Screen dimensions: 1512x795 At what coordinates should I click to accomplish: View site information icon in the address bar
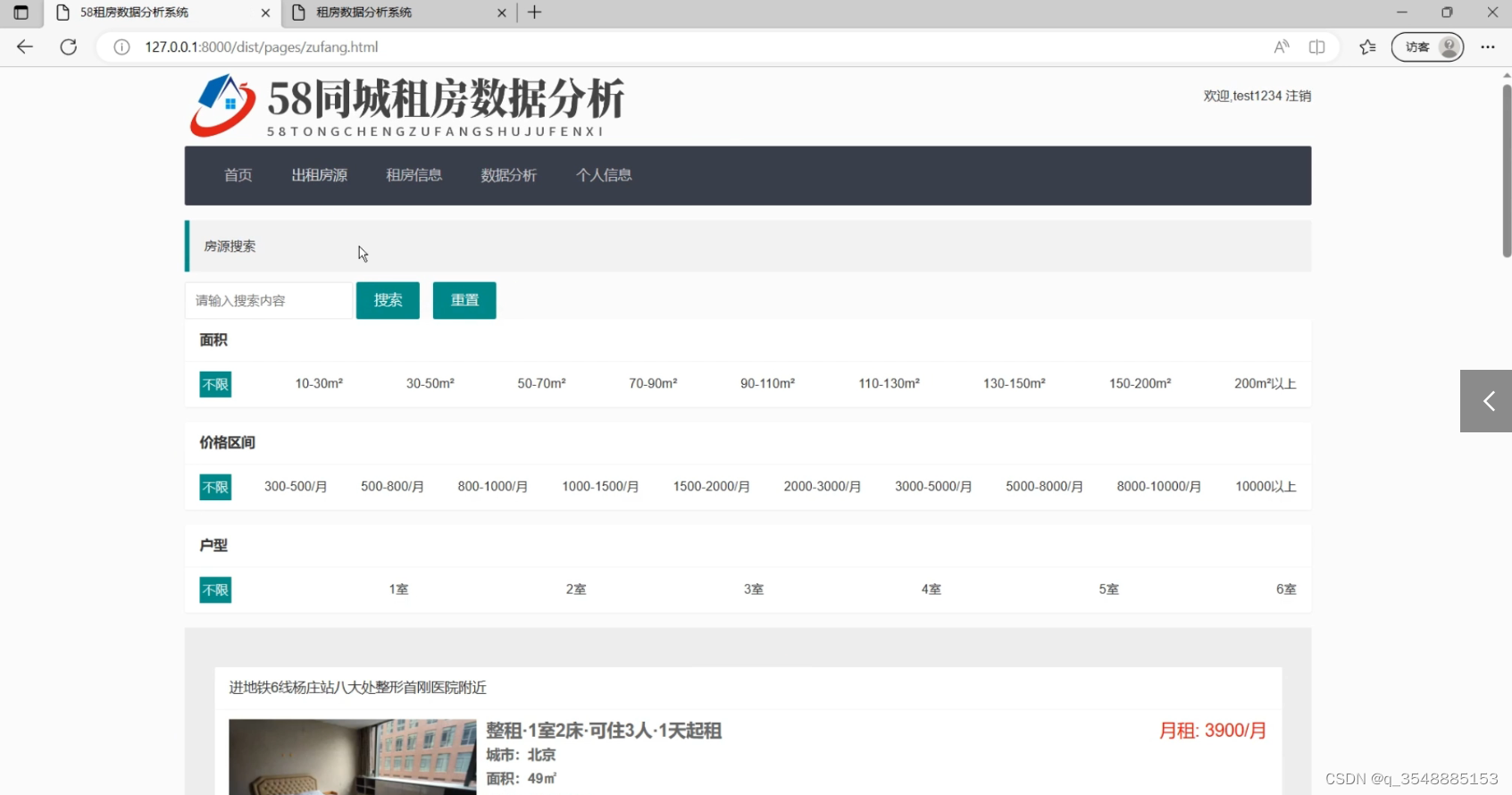point(122,46)
